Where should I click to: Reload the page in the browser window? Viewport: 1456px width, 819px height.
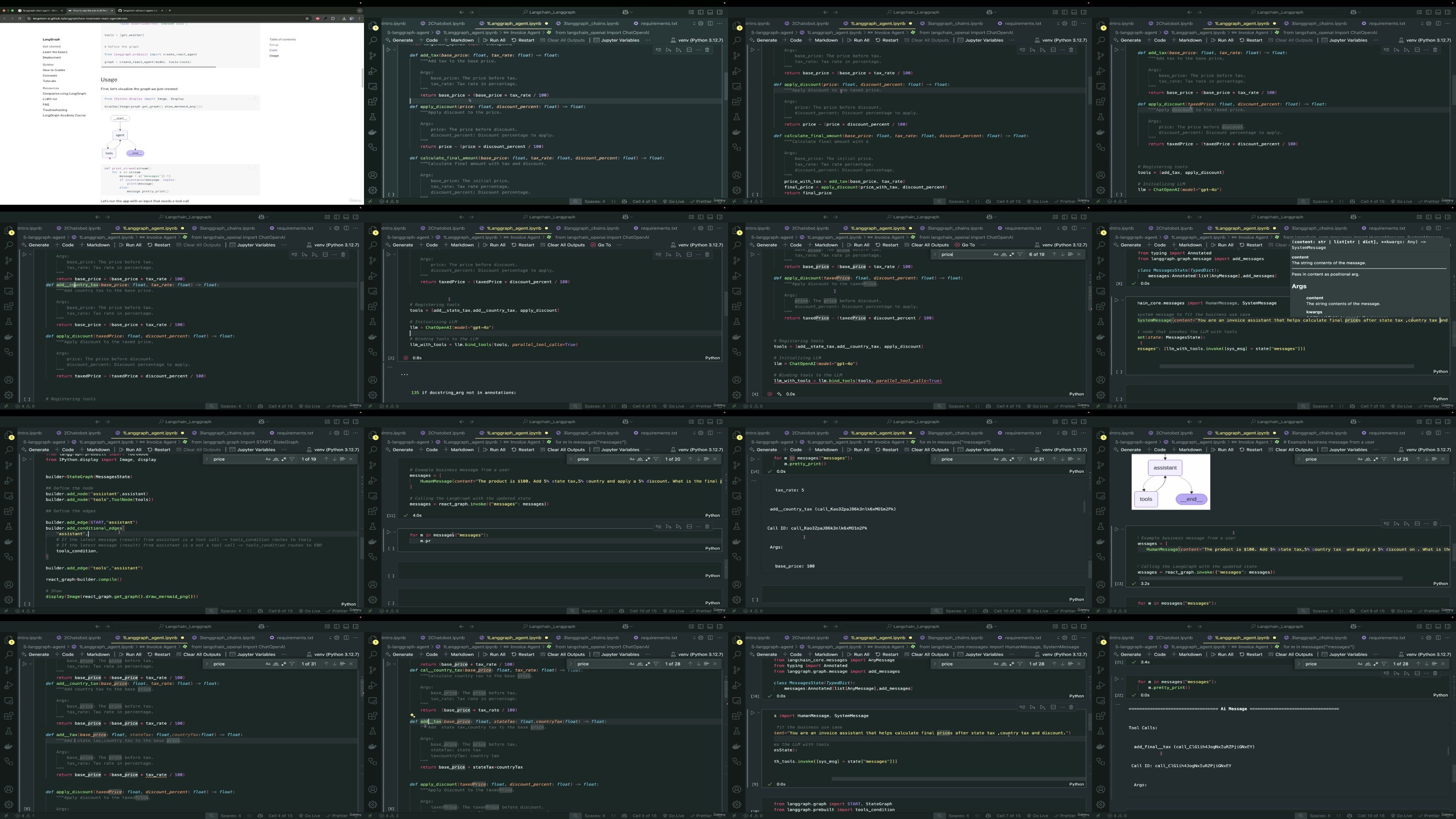click(20, 18)
